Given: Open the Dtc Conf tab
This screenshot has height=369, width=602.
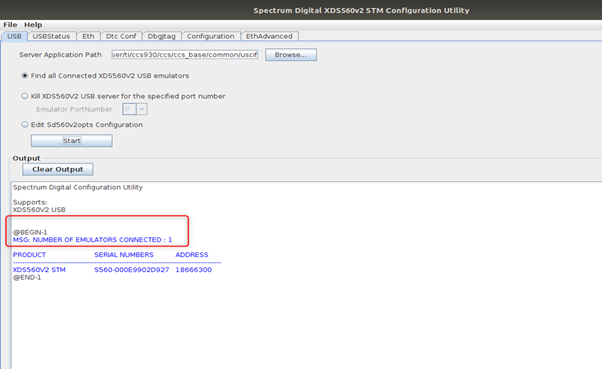Looking at the screenshot, I should click(121, 36).
